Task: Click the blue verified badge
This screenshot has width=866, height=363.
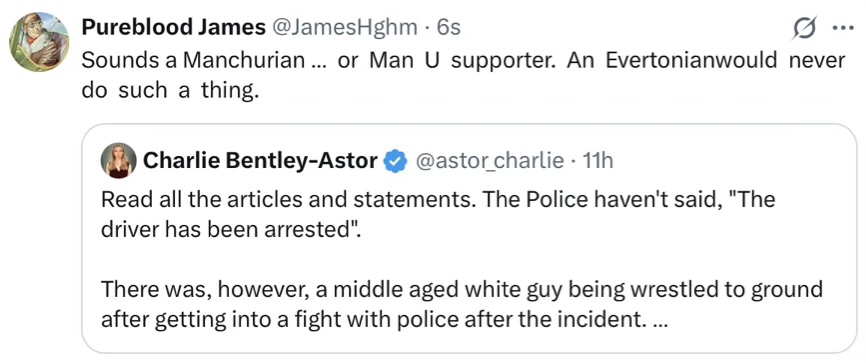Action: (395, 161)
